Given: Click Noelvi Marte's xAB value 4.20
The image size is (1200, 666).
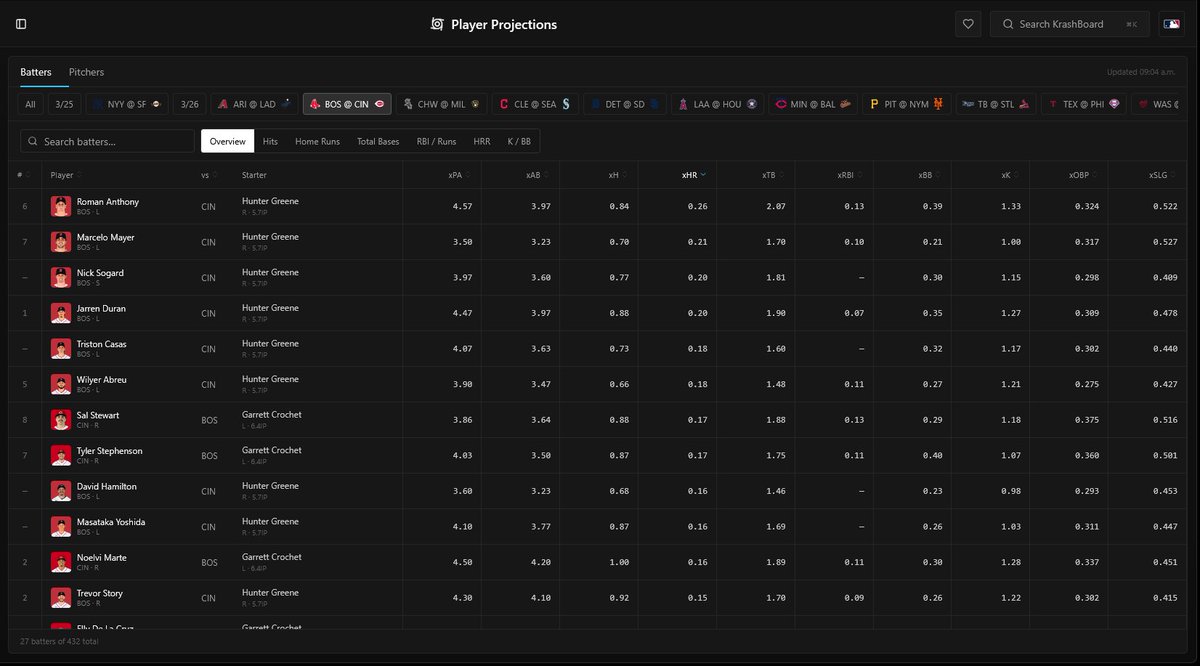Looking at the screenshot, I should coord(541,562).
